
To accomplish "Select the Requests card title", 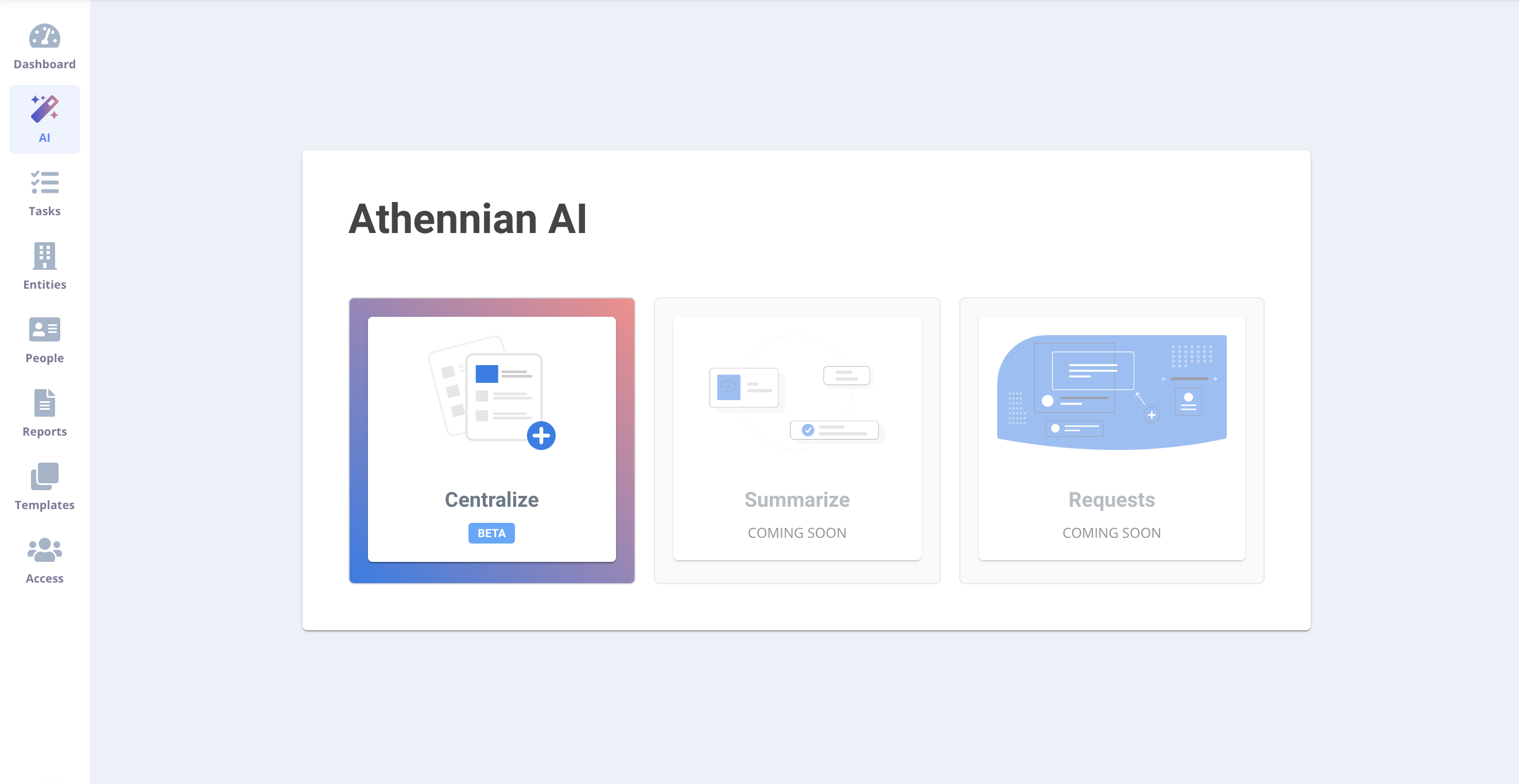I will coord(1111,499).
